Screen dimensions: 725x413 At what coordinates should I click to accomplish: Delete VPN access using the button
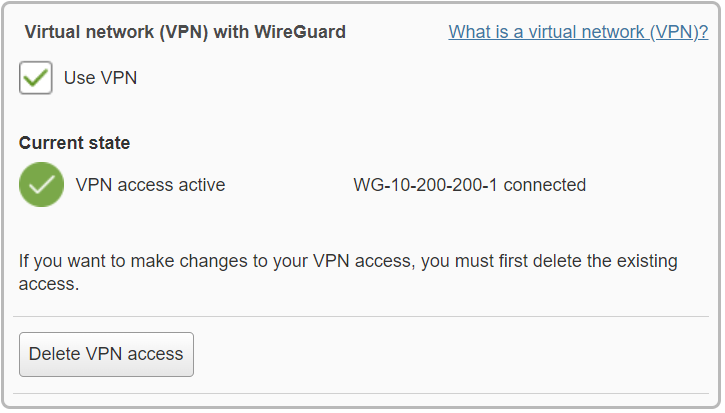pyautogui.click(x=106, y=354)
